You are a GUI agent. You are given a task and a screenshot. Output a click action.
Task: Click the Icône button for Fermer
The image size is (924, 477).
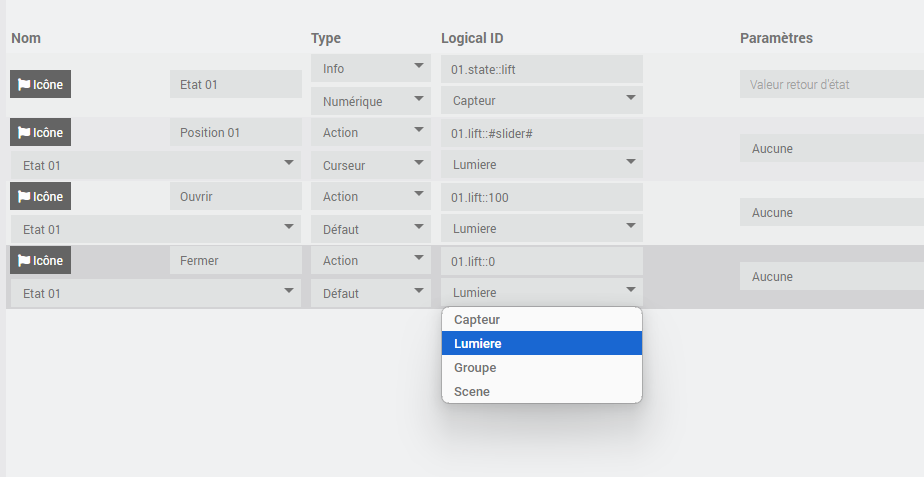(41, 261)
